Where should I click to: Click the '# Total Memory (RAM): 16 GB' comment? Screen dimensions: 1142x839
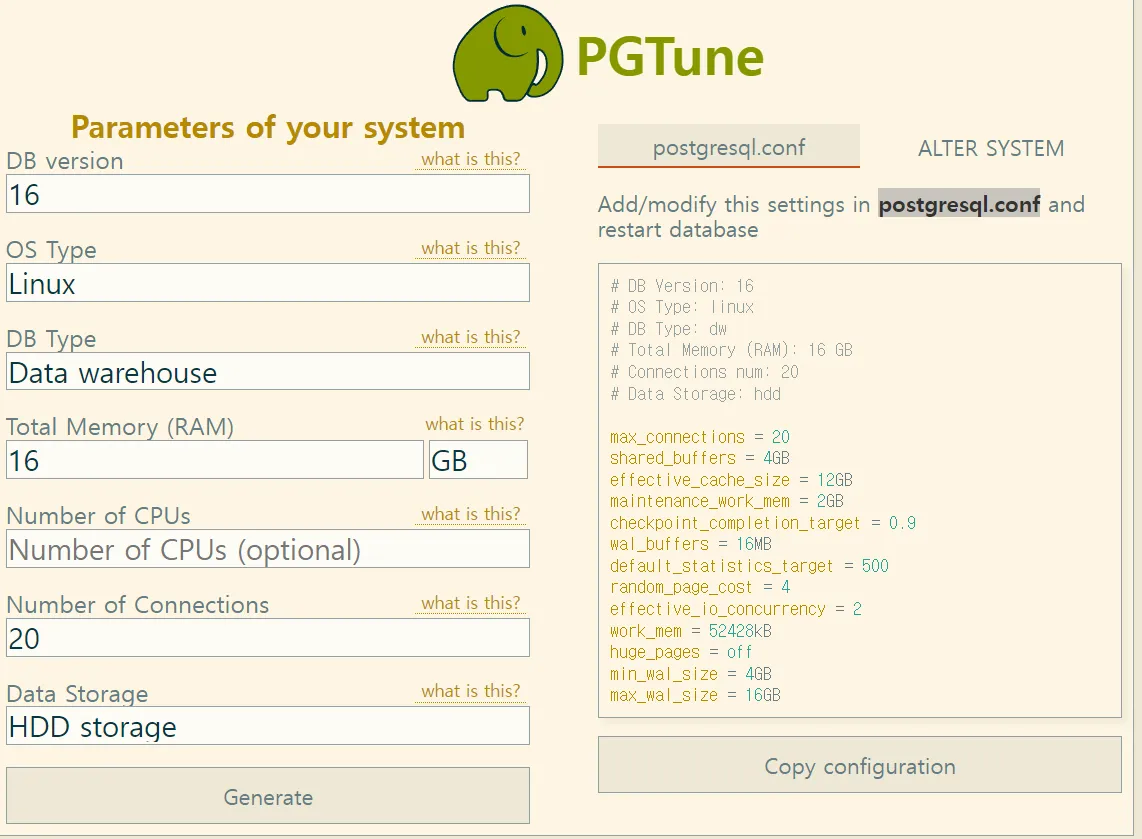[x=732, y=350]
